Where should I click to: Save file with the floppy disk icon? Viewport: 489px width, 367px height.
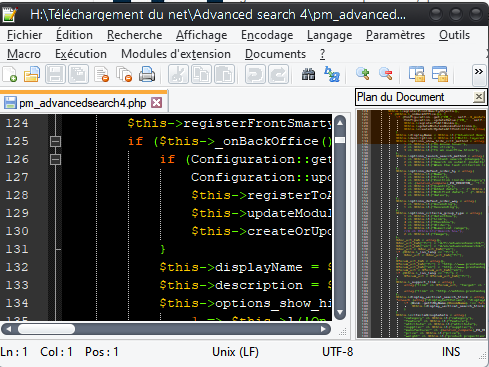(55, 74)
